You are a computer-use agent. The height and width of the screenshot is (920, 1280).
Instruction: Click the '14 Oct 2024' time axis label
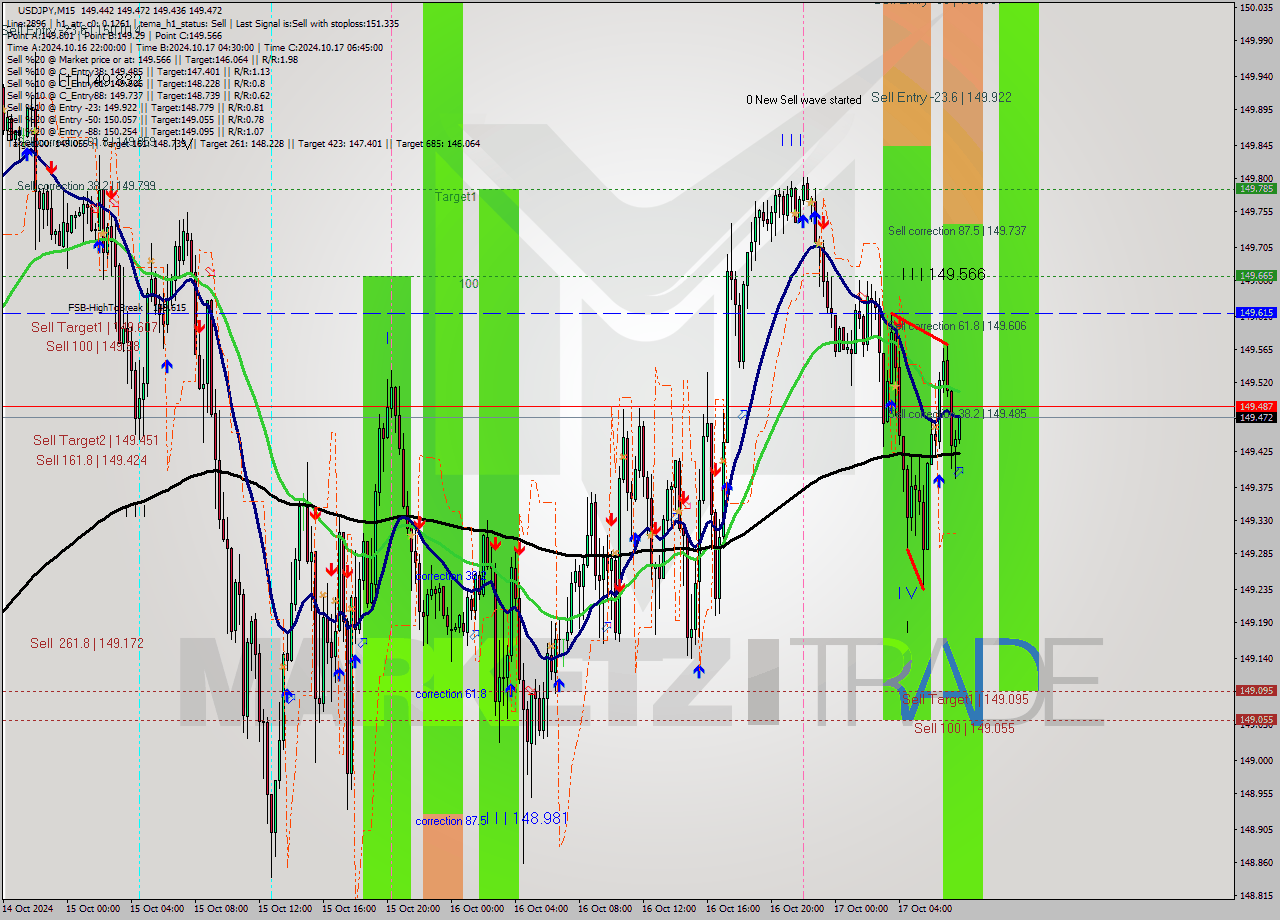(x=26, y=909)
